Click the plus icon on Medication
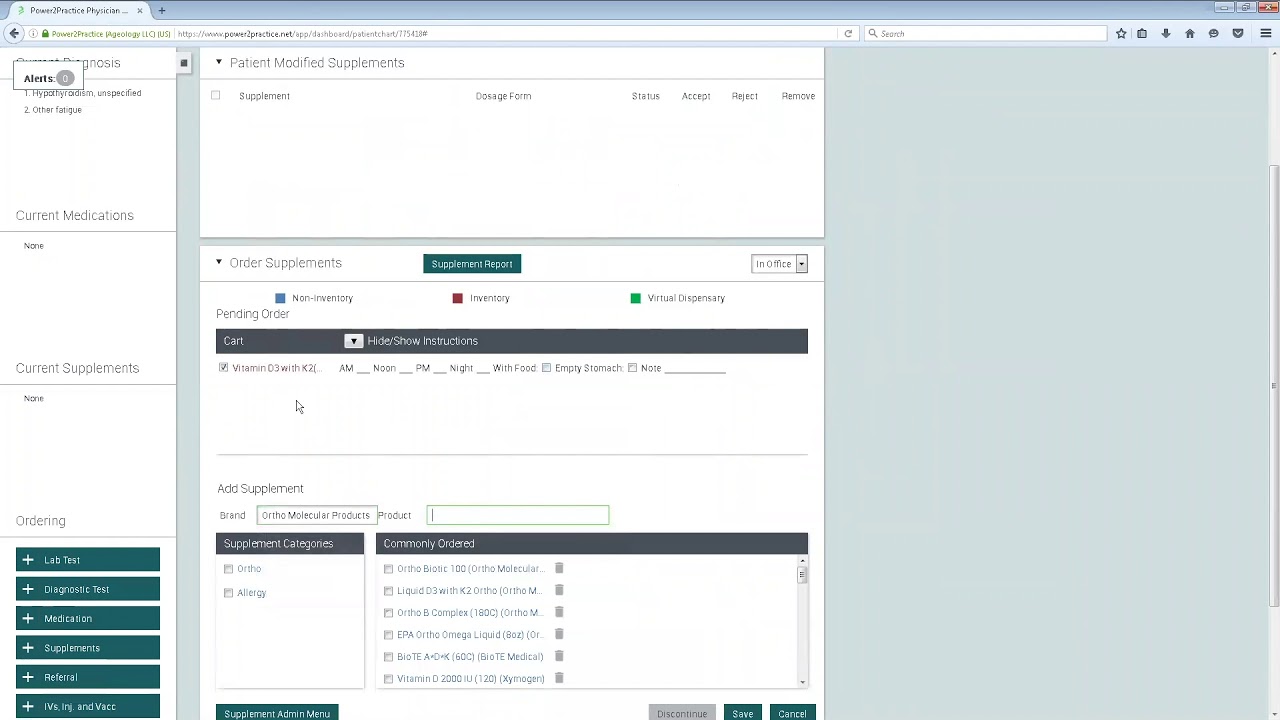 point(28,618)
